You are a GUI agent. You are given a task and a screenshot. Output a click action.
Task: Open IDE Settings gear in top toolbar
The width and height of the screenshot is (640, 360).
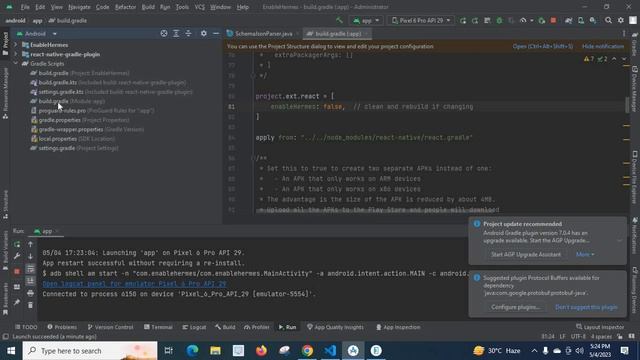tap(620, 20)
